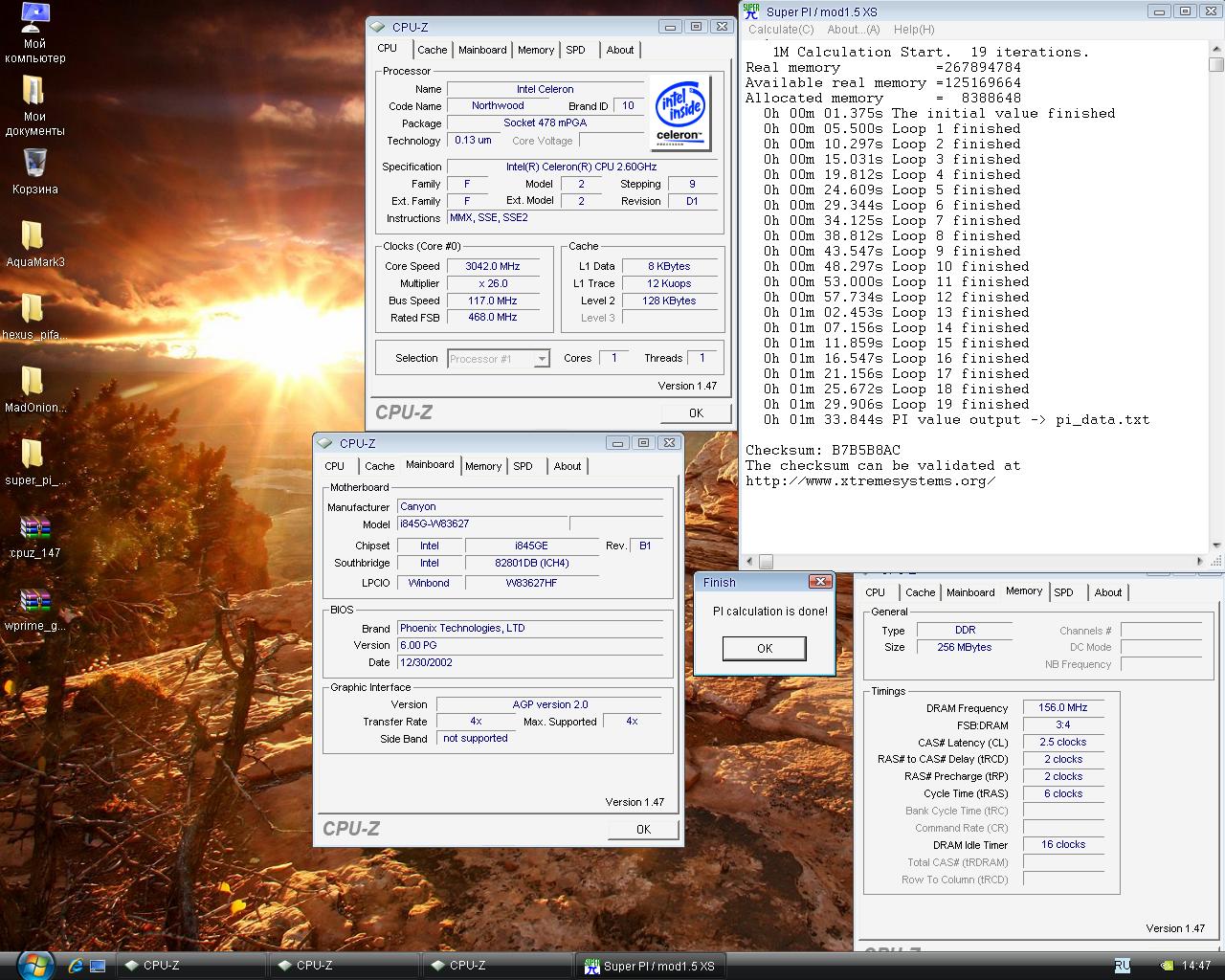Click the Checksum: B7B5B8AC line

pyautogui.click(x=823, y=450)
